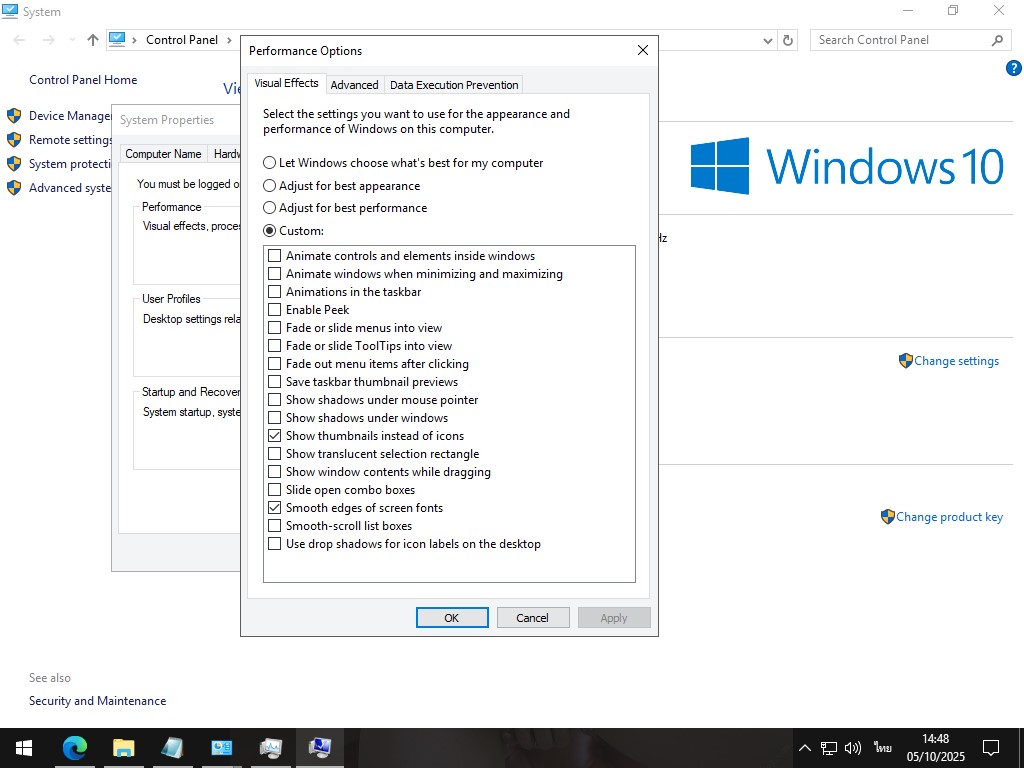This screenshot has width=1024, height=768.
Task: Open the monitor chart taskbar app
Action: pos(270,748)
